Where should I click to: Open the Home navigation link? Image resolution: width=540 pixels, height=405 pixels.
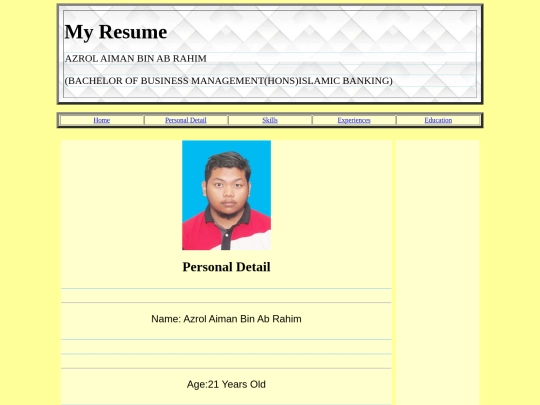point(102,120)
